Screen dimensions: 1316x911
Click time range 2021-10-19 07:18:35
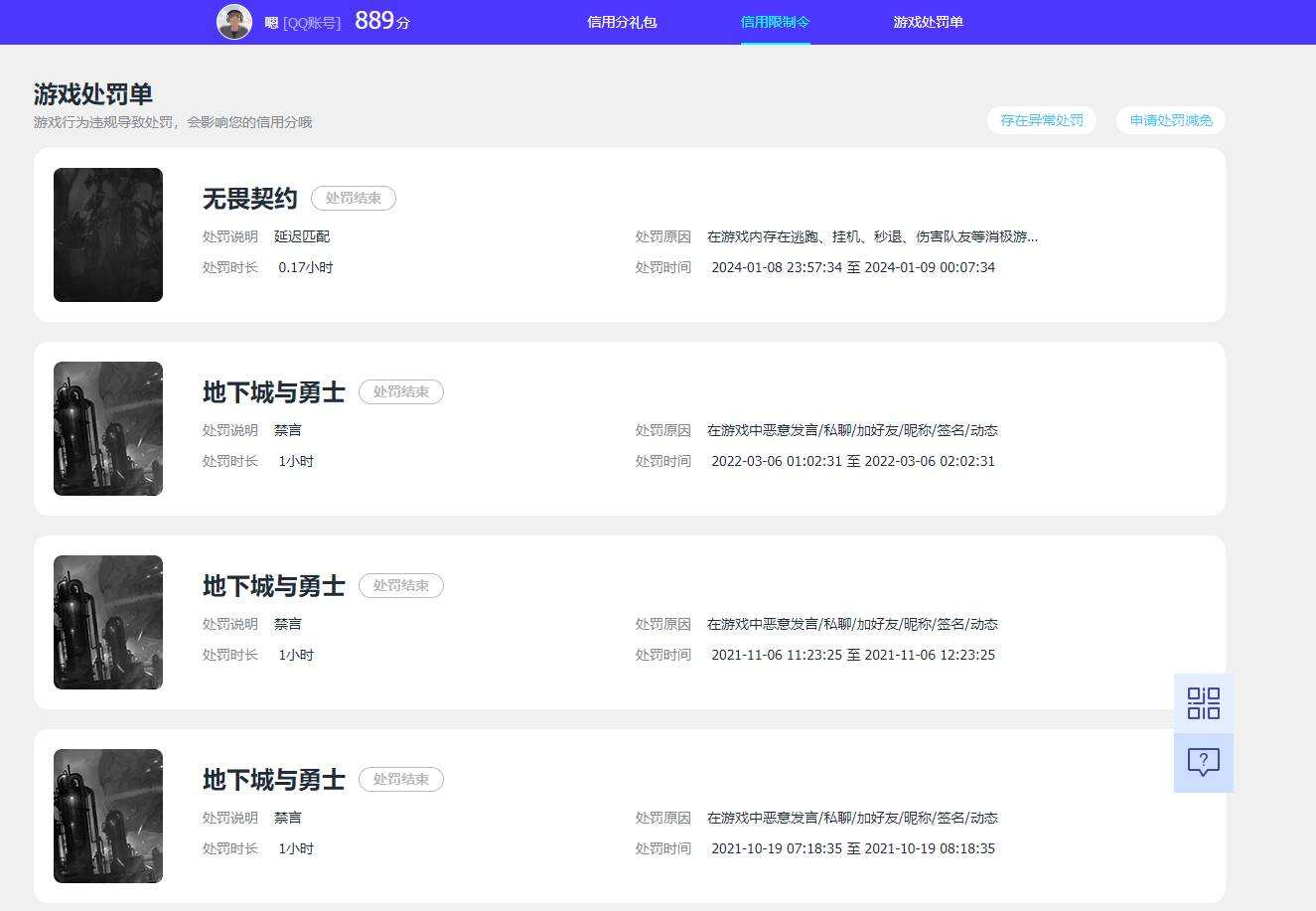pos(853,848)
